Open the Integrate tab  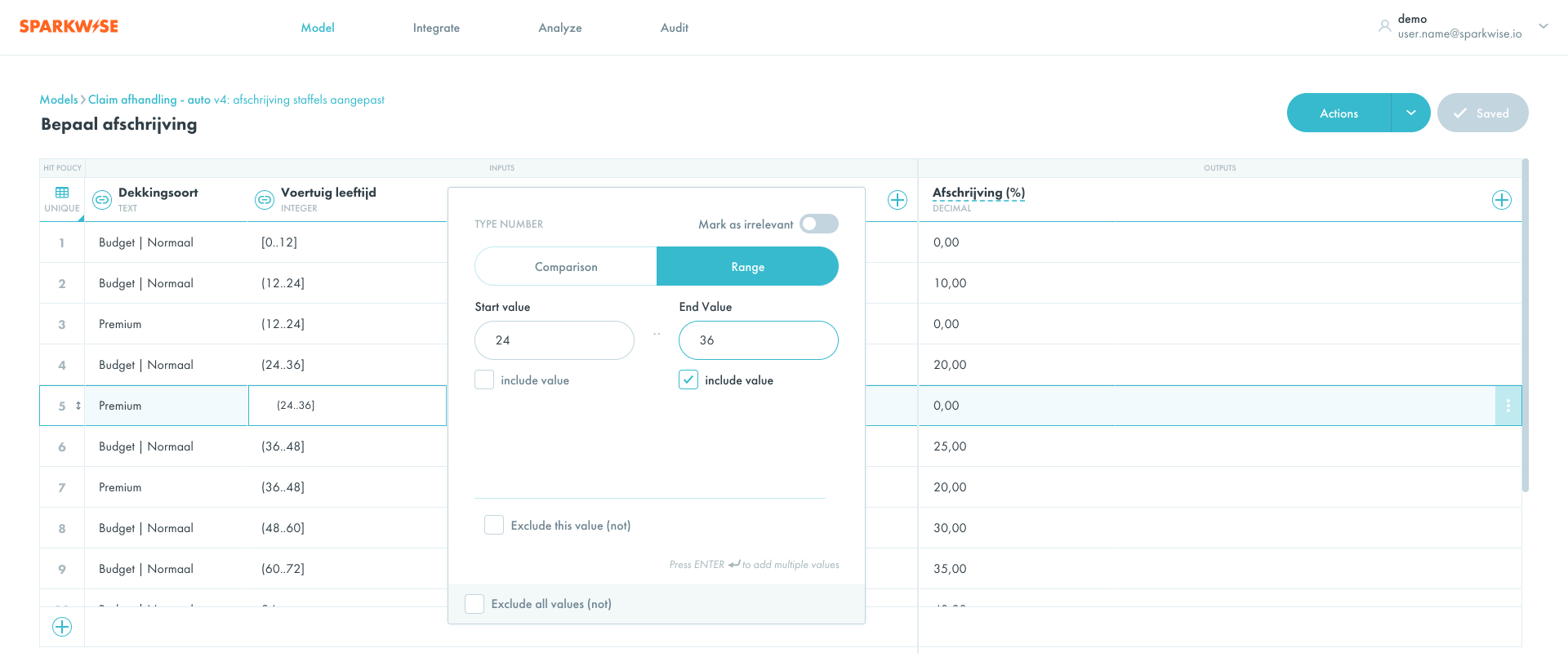click(436, 28)
